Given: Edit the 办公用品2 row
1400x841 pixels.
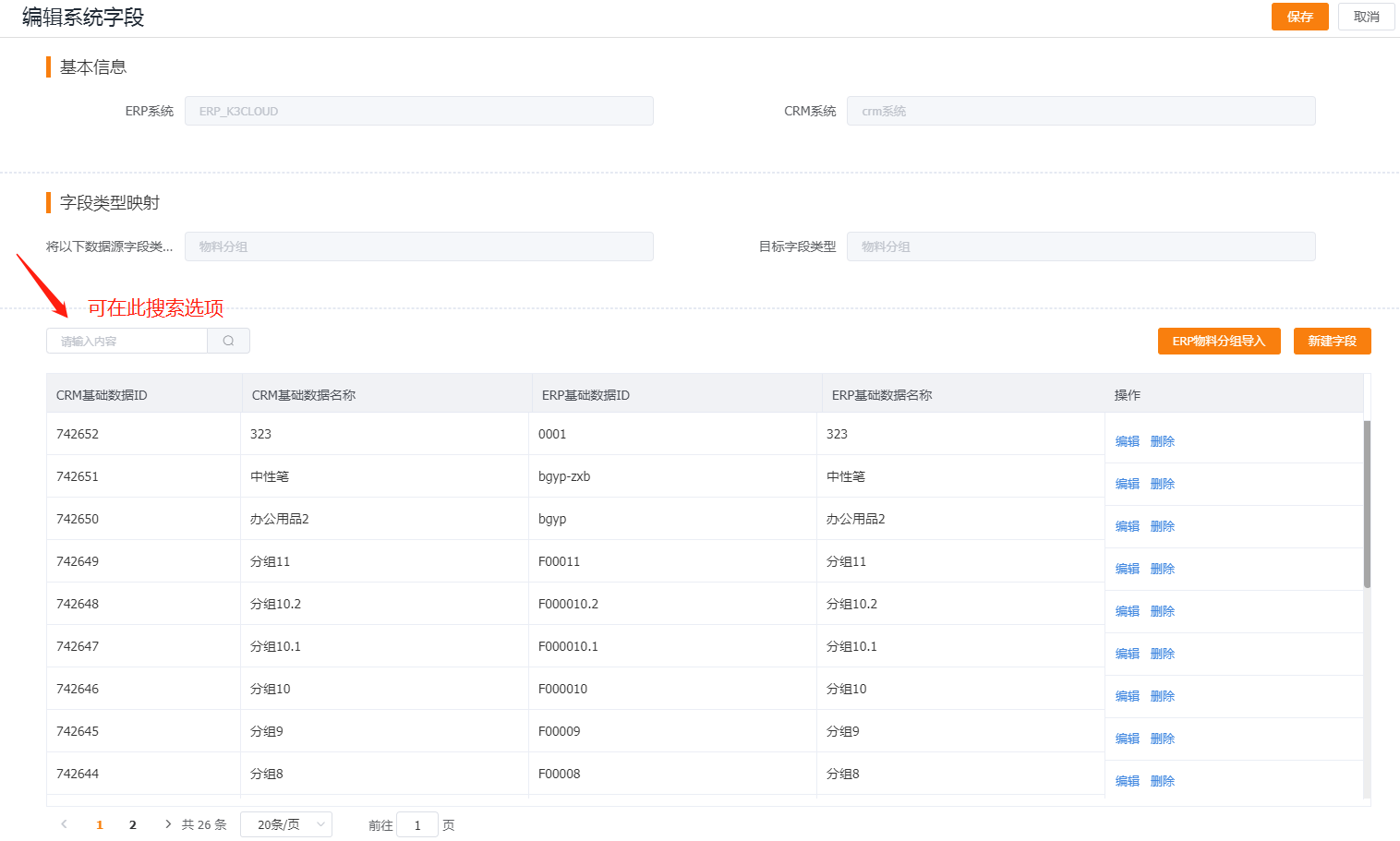Looking at the screenshot, I should [1127, 526].
